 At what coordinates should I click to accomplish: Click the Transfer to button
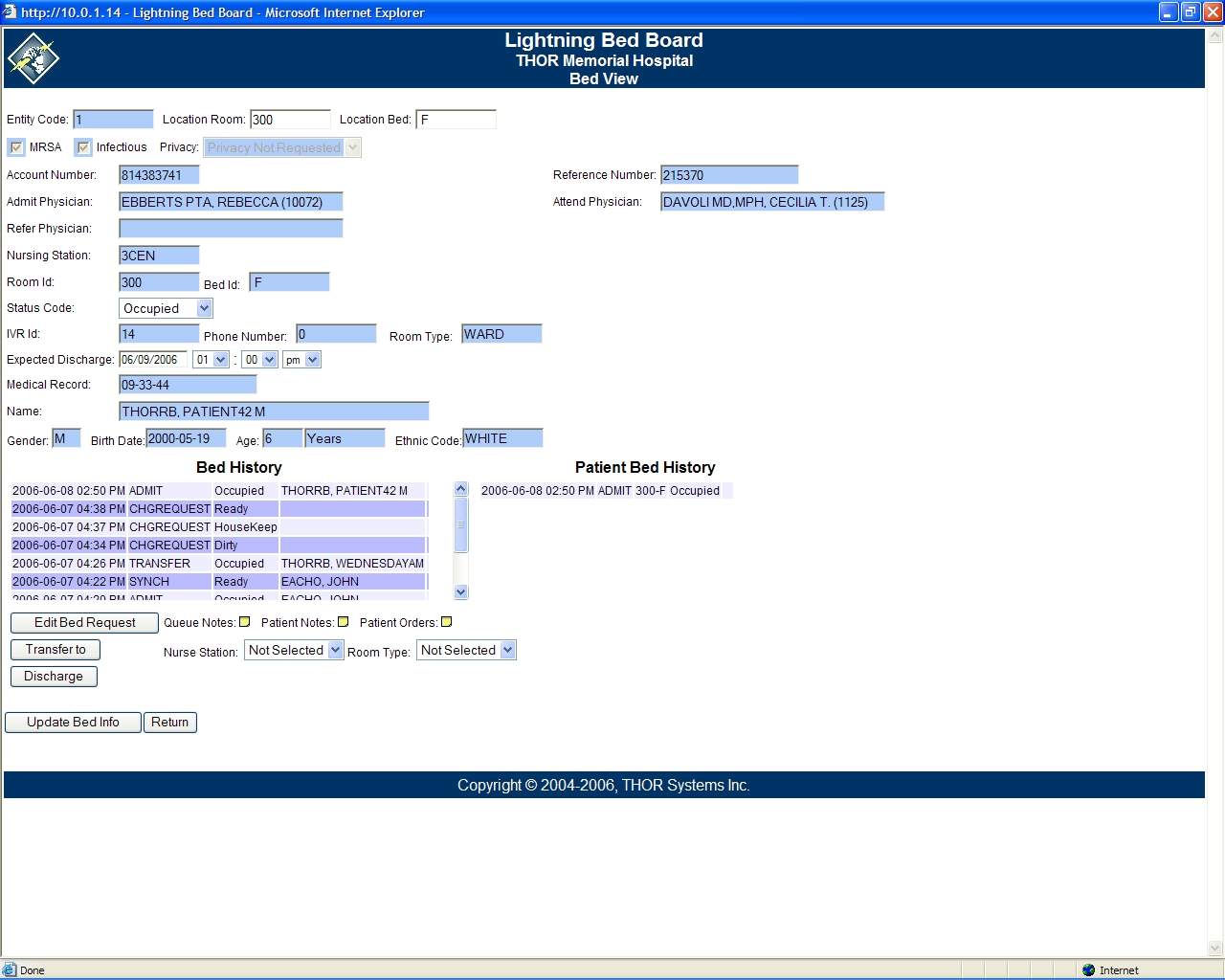(x=56, y=649)
